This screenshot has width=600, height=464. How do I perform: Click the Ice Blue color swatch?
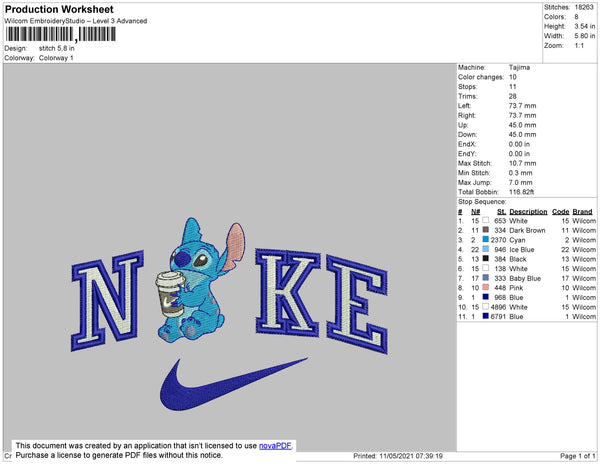click(x=486, y=249)
